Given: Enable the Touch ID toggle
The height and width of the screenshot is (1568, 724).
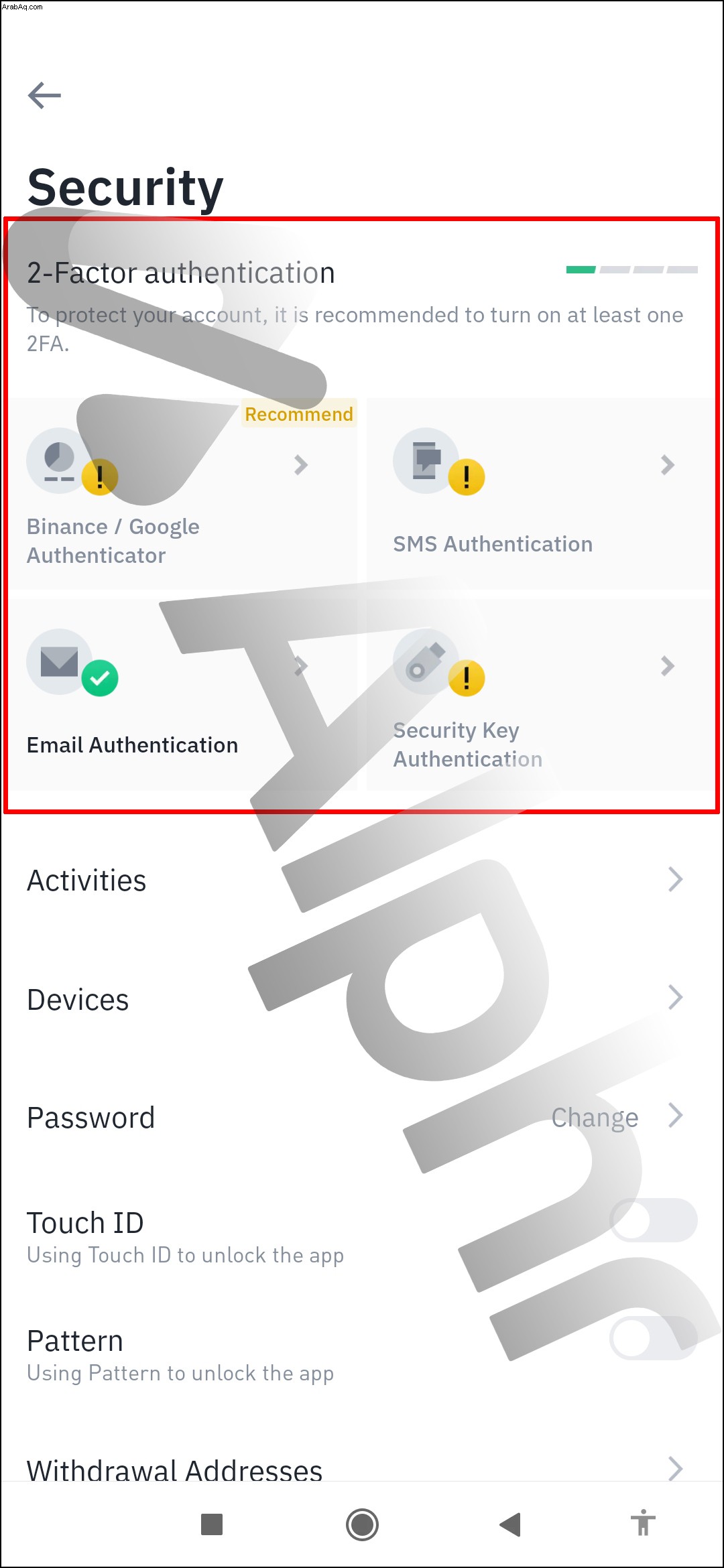Looking at the screenshot, I should click(654, 1220).
